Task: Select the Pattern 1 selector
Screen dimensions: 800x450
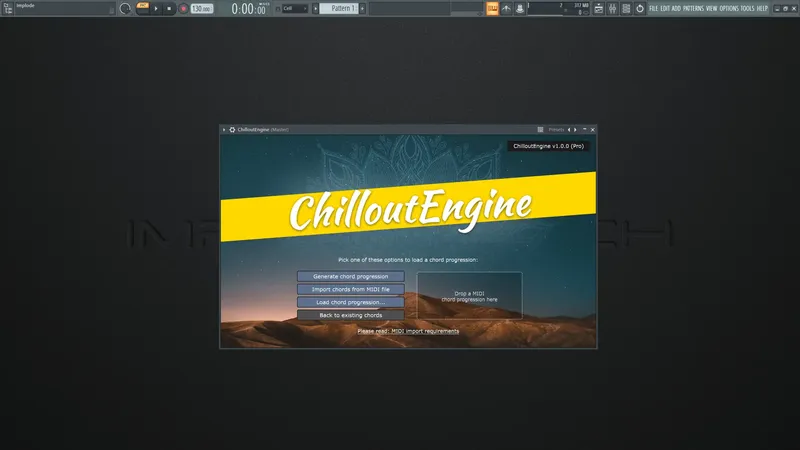Action: point(339,9)
